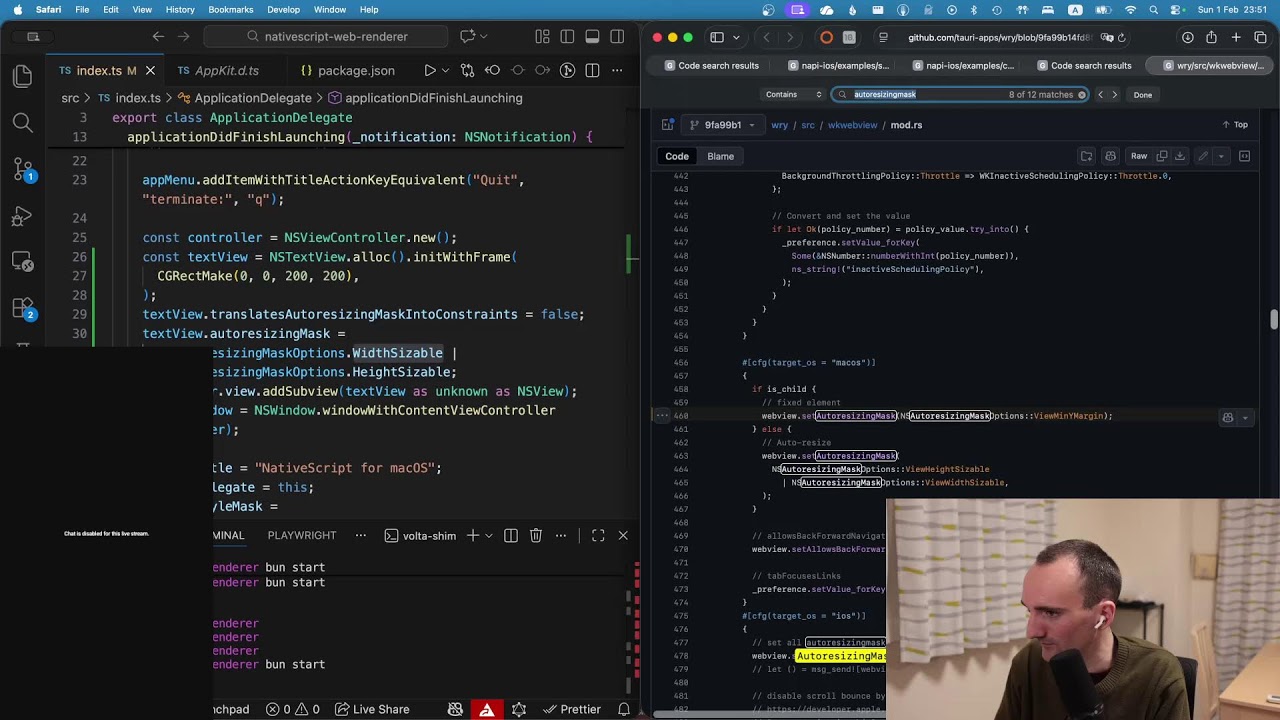Click the Live Share status bar button
The width and height of the screenshot is (1280, 720).
click(370, 709)
